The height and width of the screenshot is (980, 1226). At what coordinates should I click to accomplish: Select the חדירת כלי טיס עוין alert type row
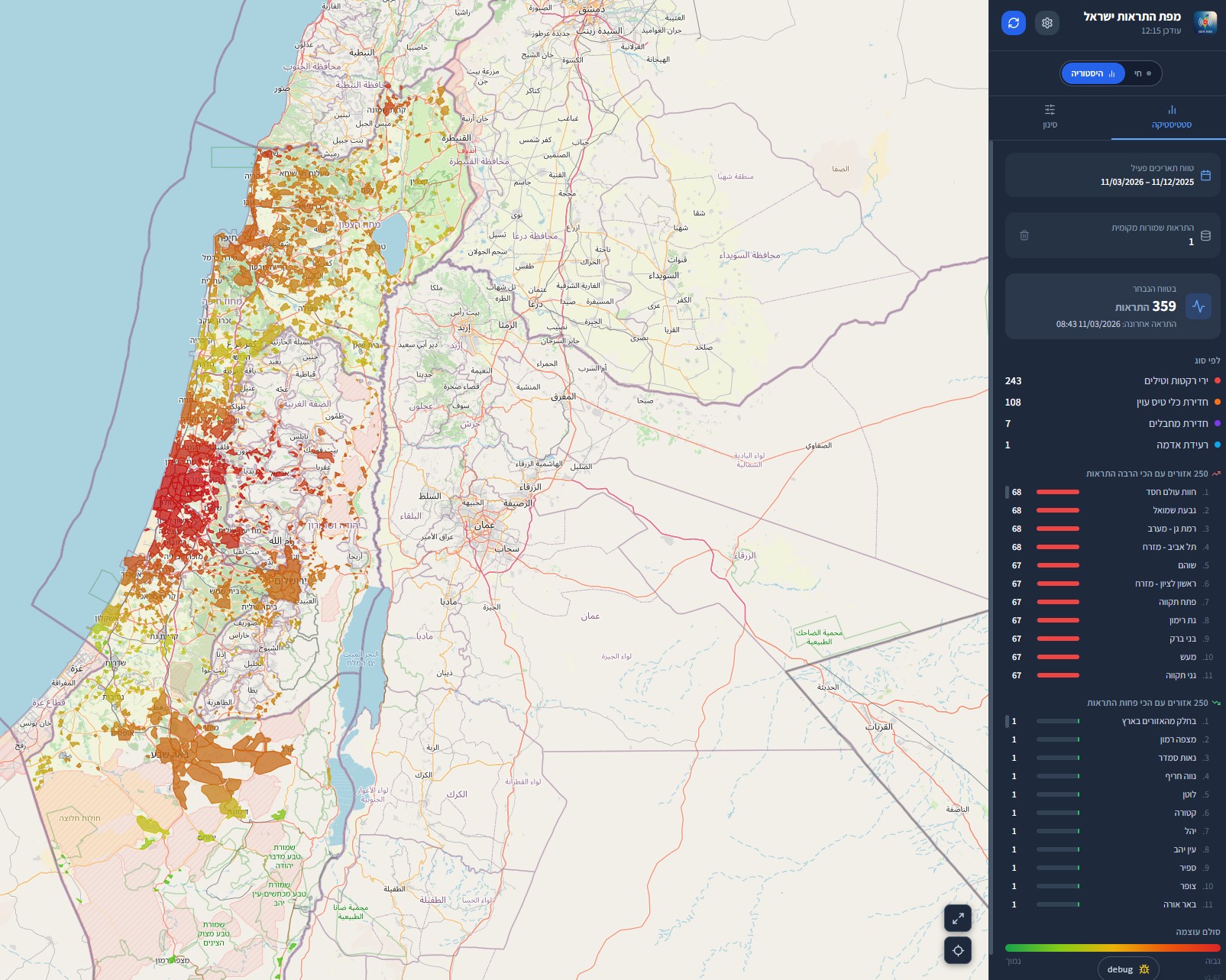[x=1112, y=402]
